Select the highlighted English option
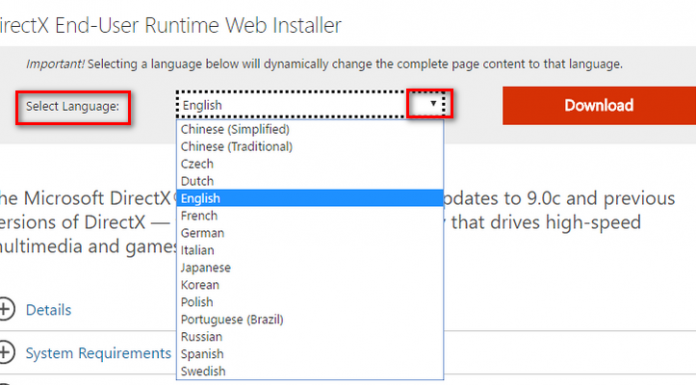The image size is (696, 385). point(310,198)
